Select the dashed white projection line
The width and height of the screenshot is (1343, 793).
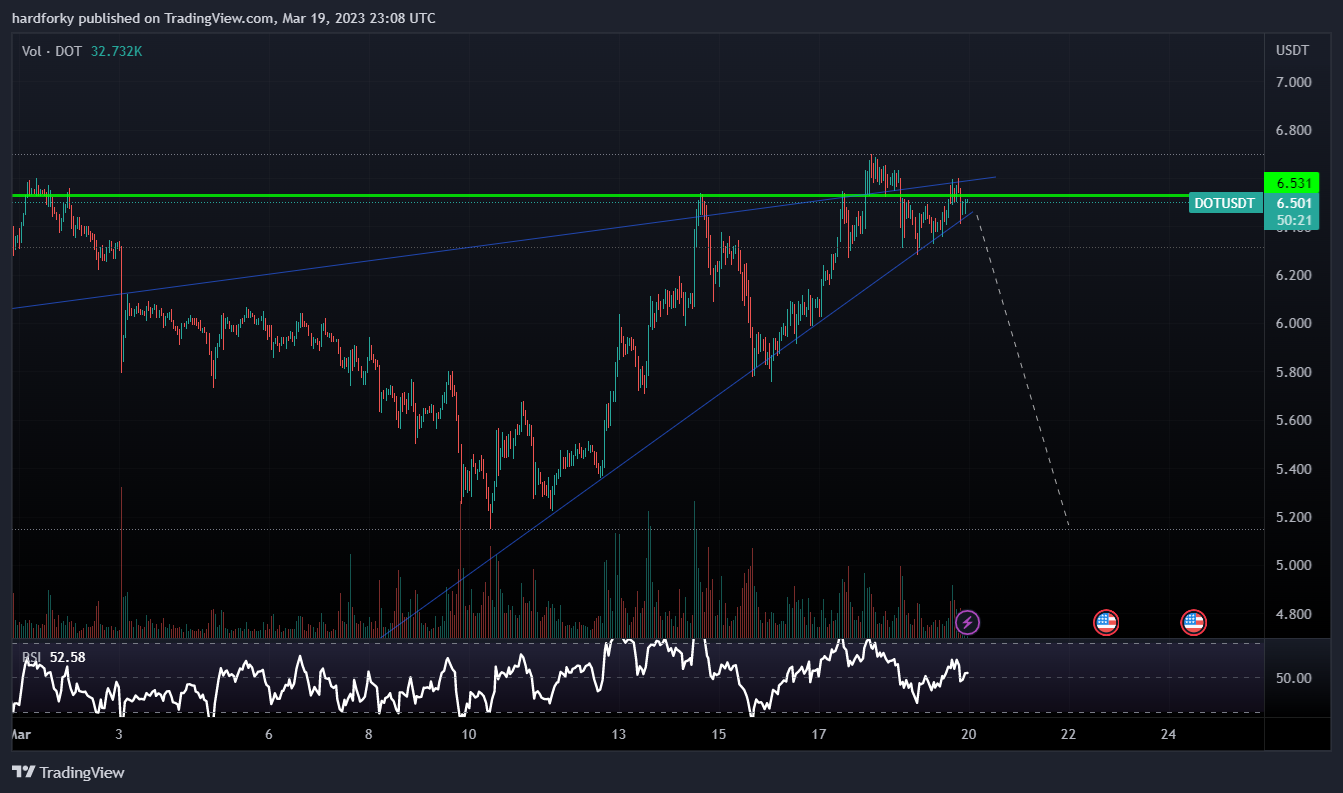(x=1023, y=370)
